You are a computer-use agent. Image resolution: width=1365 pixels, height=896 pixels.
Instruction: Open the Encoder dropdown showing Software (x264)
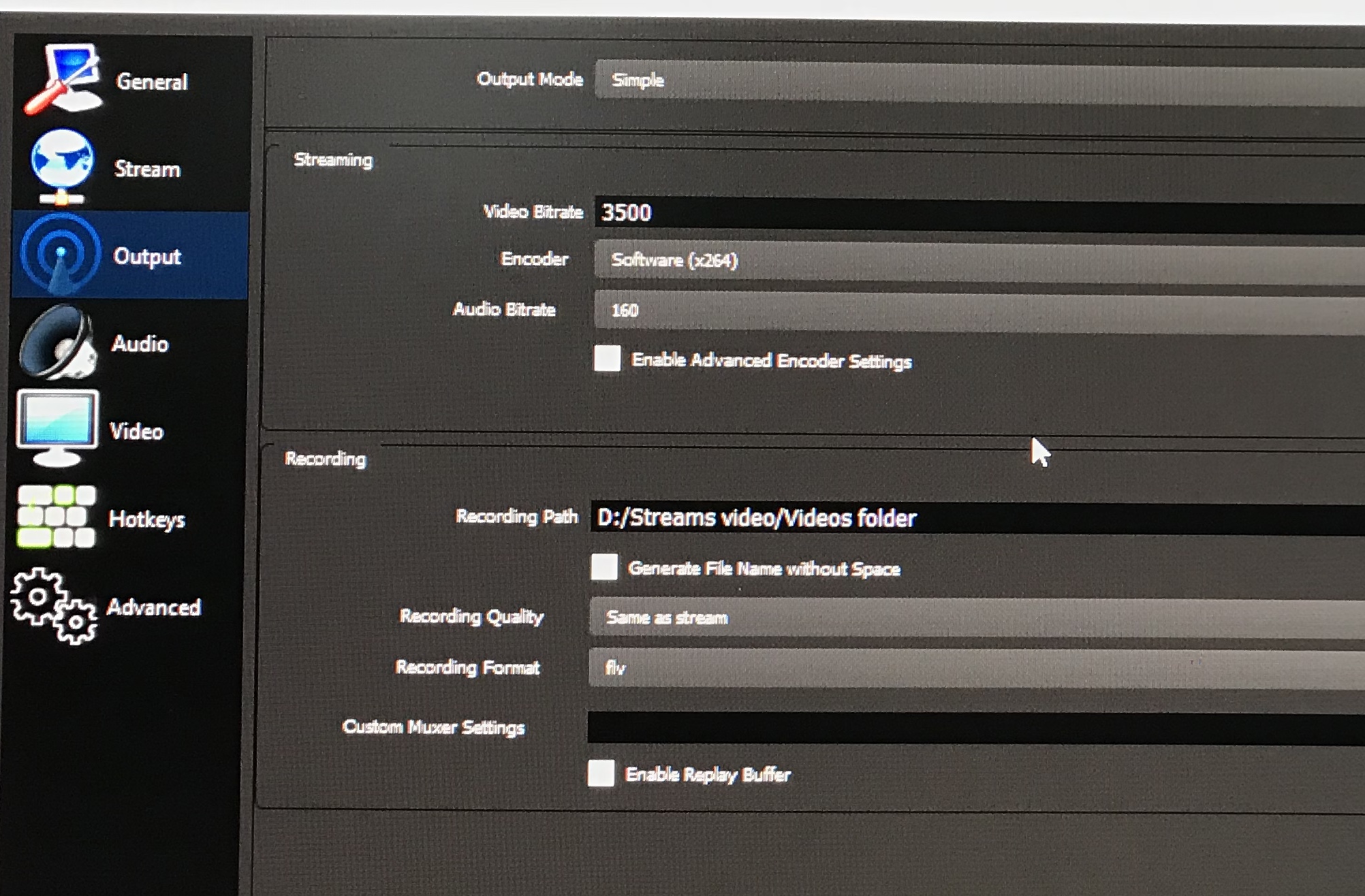click(x=979, y=261)
